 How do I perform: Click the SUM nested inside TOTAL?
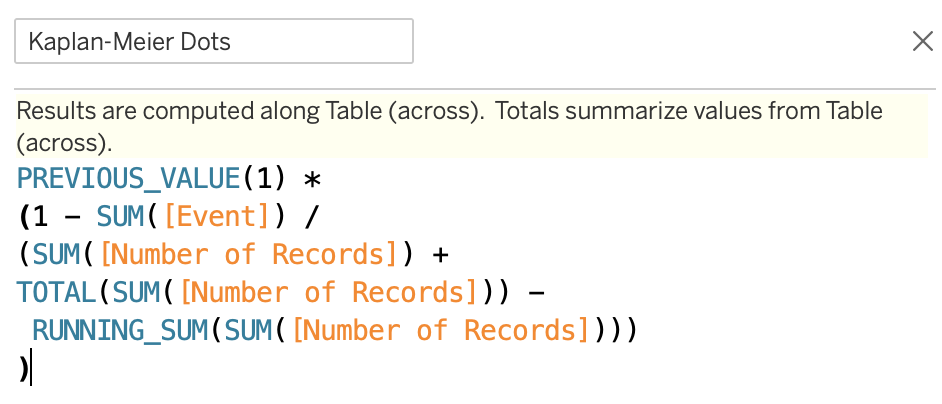135,292
